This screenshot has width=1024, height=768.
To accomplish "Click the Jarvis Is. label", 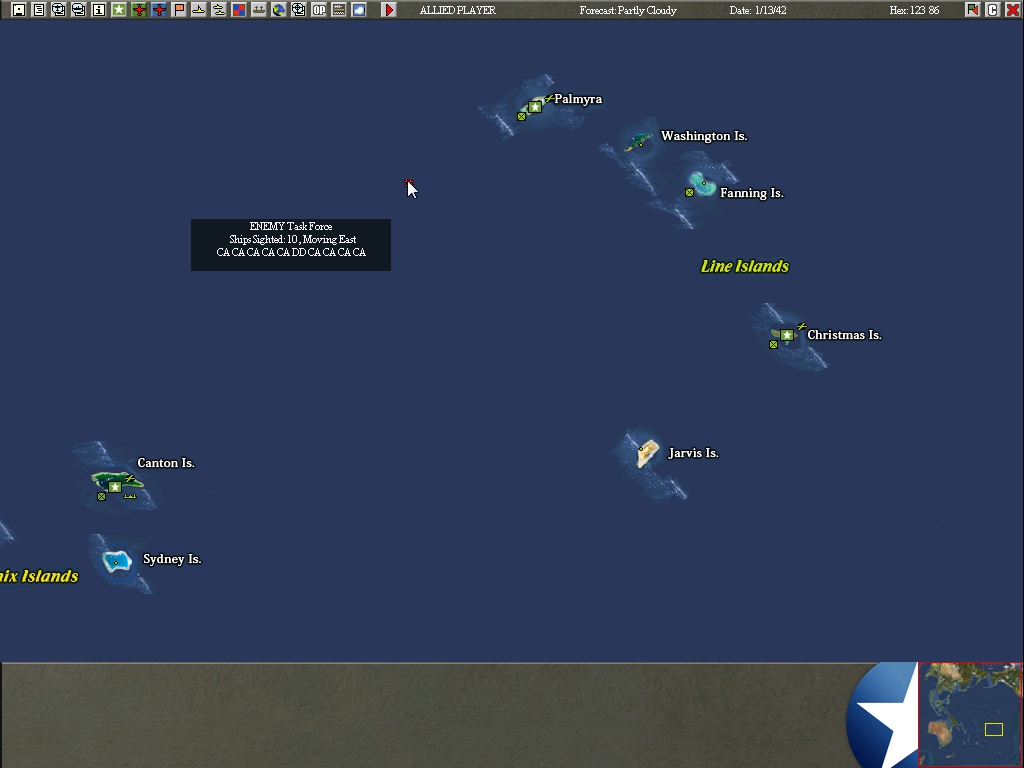I will pyautogui.click(x=694, y=453).
